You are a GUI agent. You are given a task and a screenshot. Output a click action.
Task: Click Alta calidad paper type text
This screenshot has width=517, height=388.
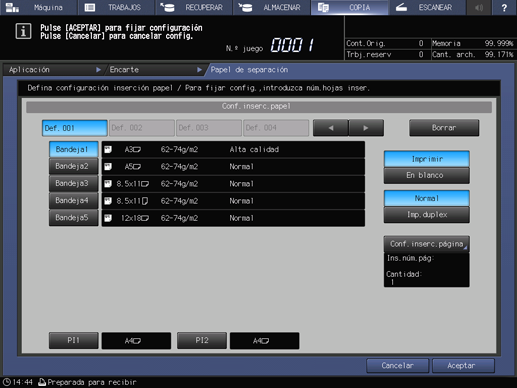(x=254, y=150)
